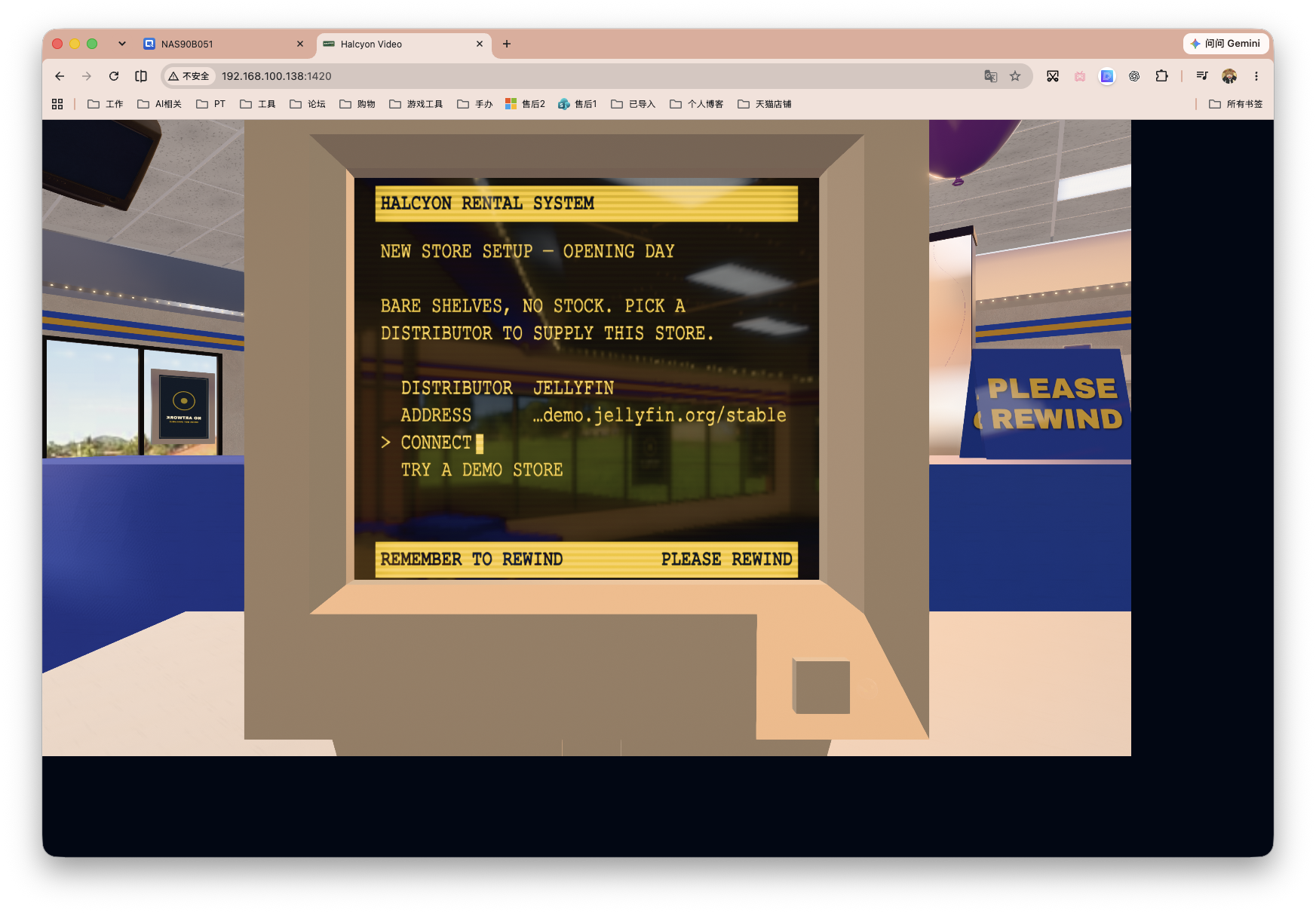
Task: Open the apps grid in bookmarks bar
Action: tap(57, 104)
